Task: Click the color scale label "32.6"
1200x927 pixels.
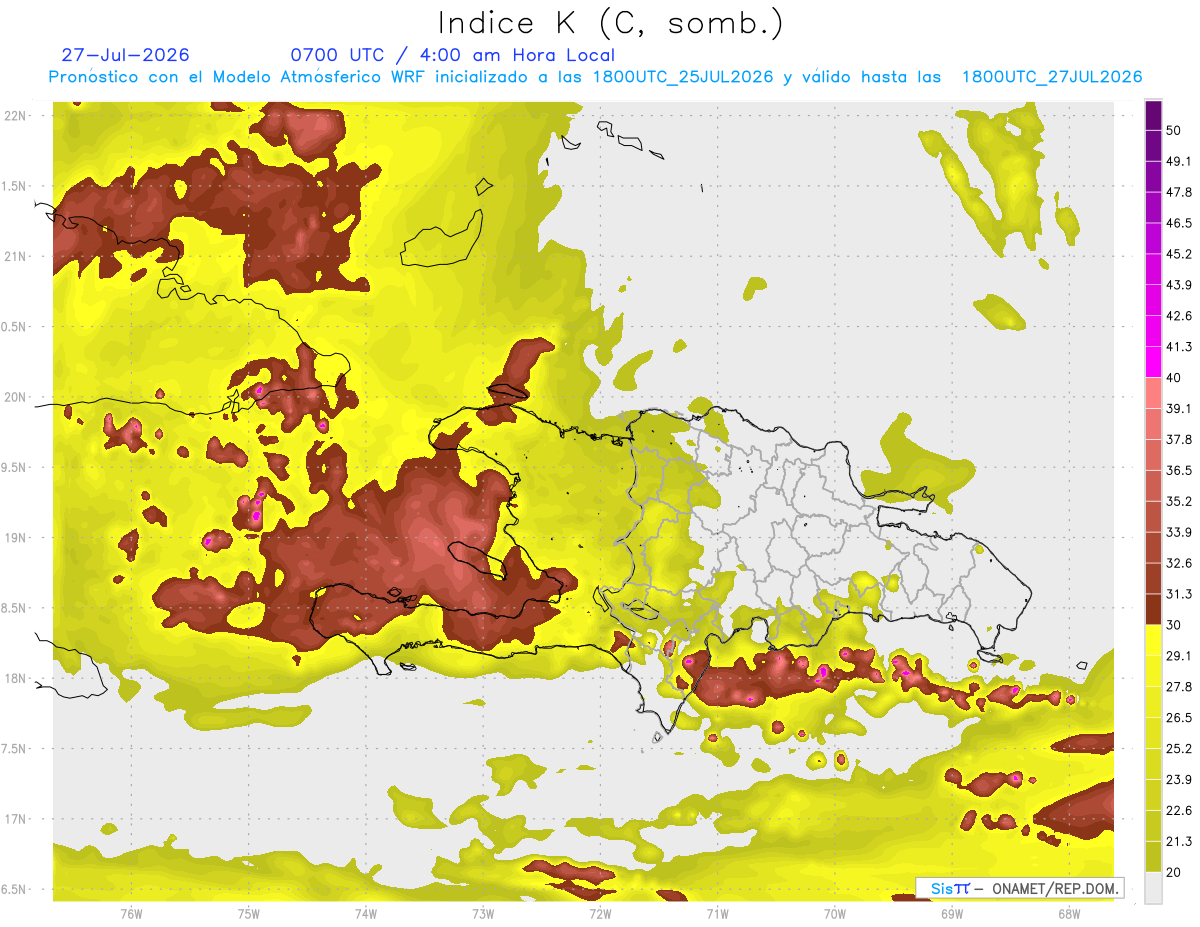Action: point(1179,563)
